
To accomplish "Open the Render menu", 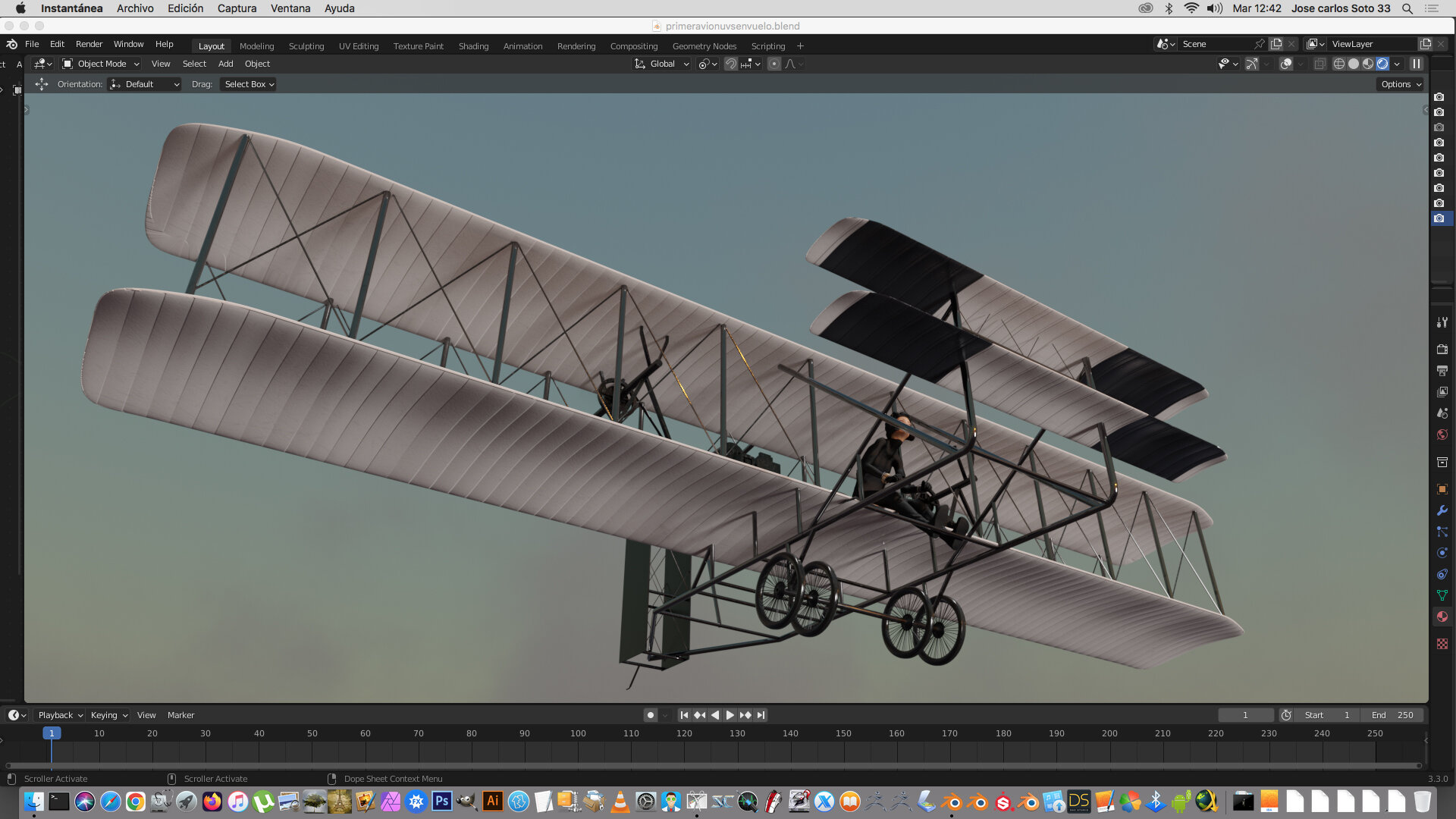I will 89,44.
